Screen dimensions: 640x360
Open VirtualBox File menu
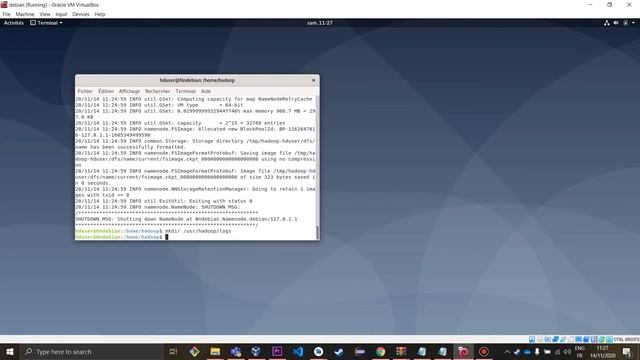click(x=6, y=14)
